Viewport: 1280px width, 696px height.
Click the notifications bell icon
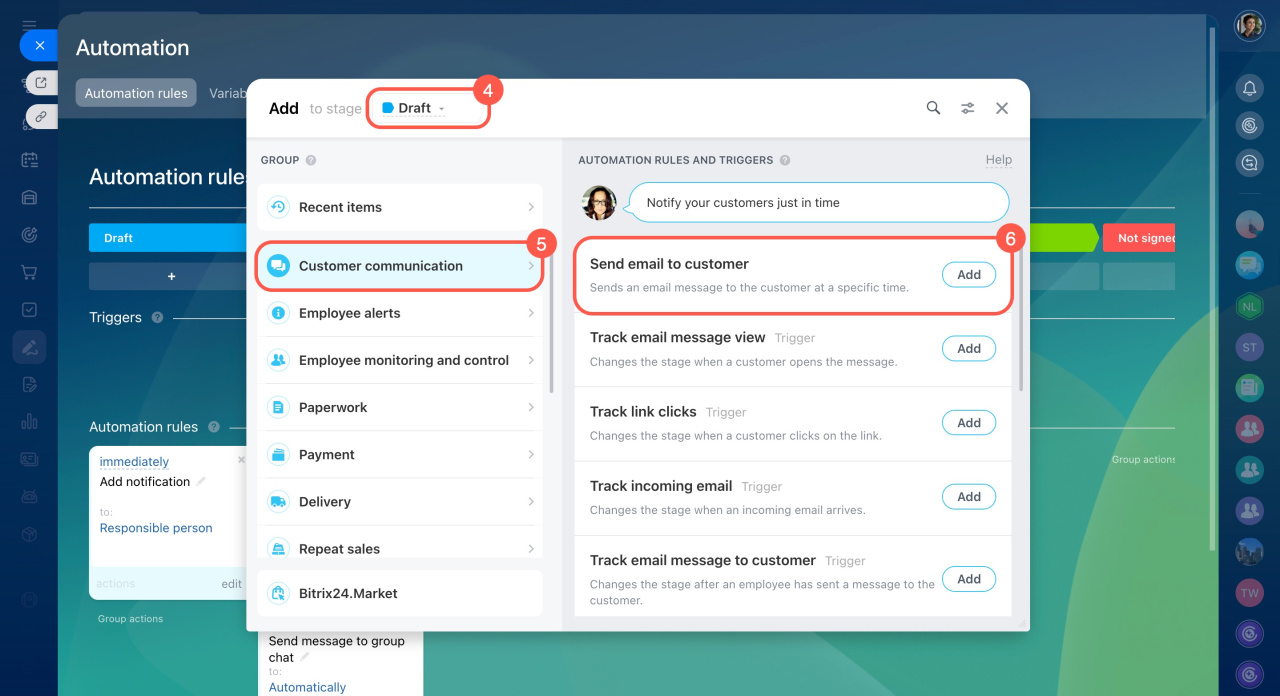[1249, 88]
